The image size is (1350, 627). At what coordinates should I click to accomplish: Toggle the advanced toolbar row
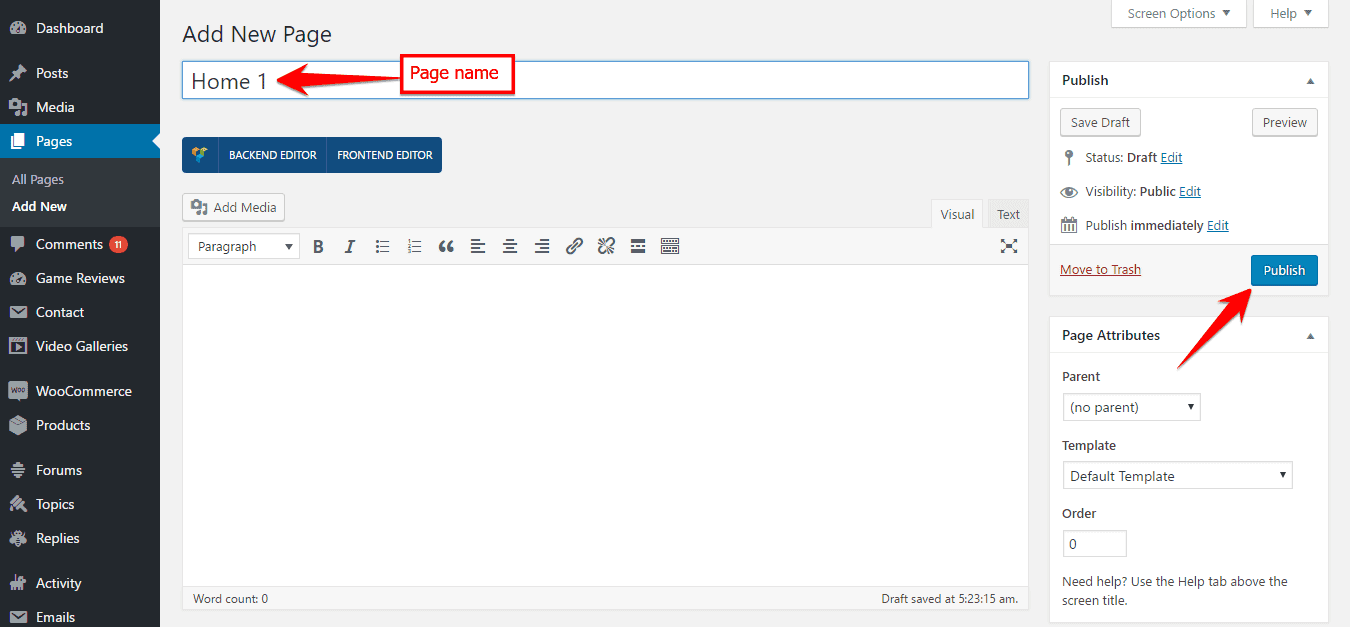coord(669,245)
